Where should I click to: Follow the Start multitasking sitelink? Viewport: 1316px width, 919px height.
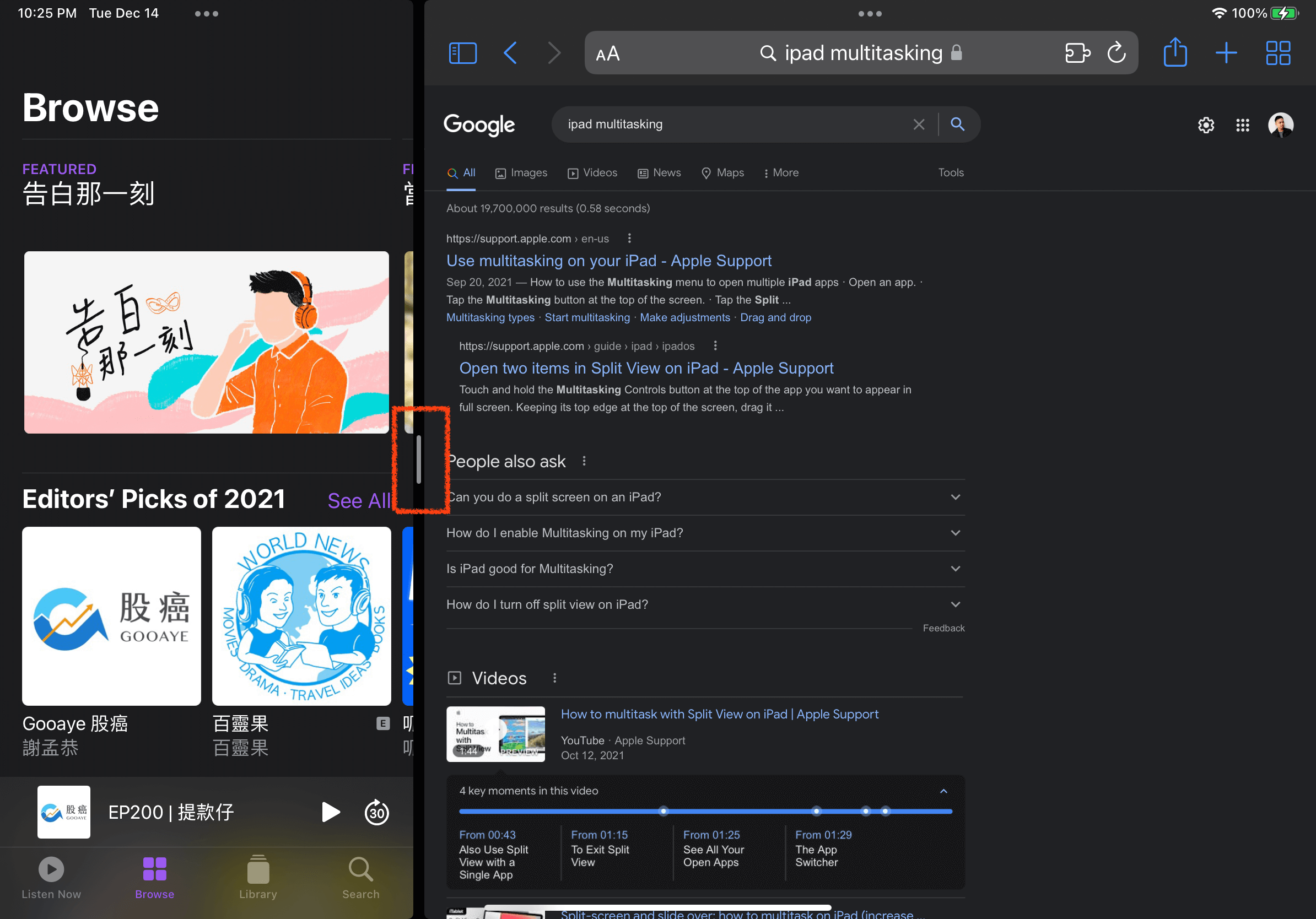(587, 317)
